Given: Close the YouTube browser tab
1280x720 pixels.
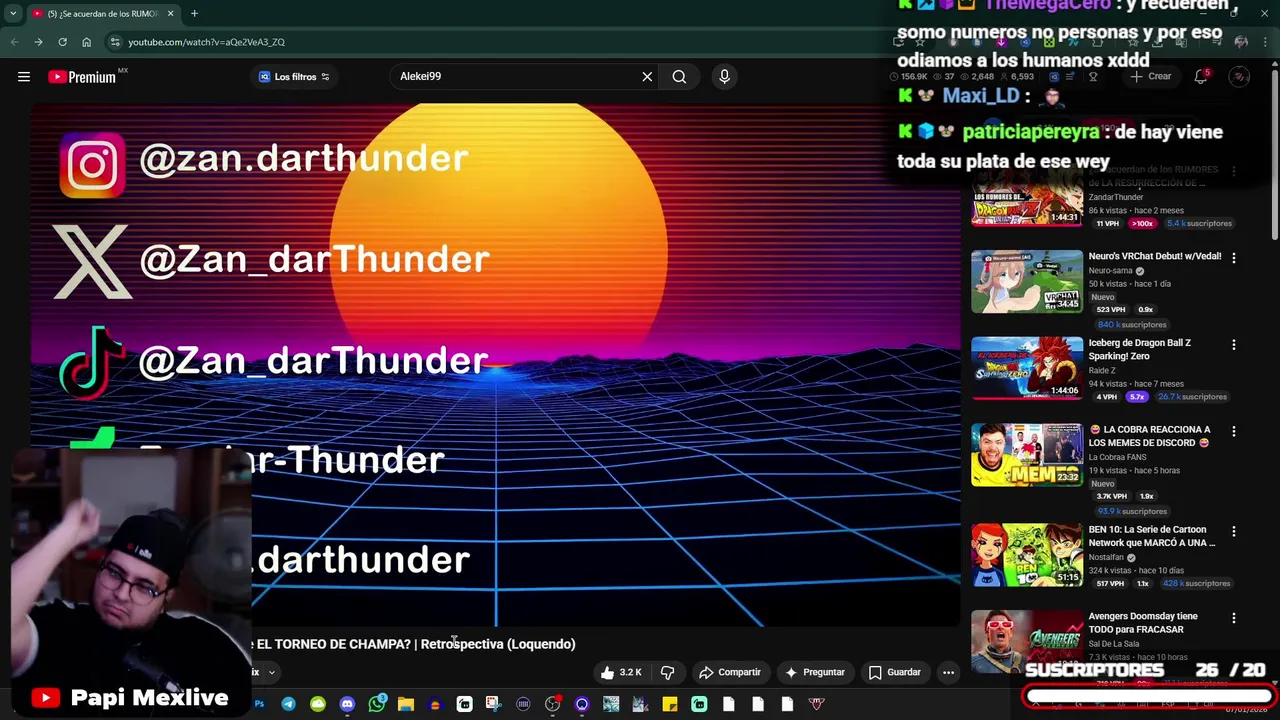Looking at the screenshot, I should 170,14.
